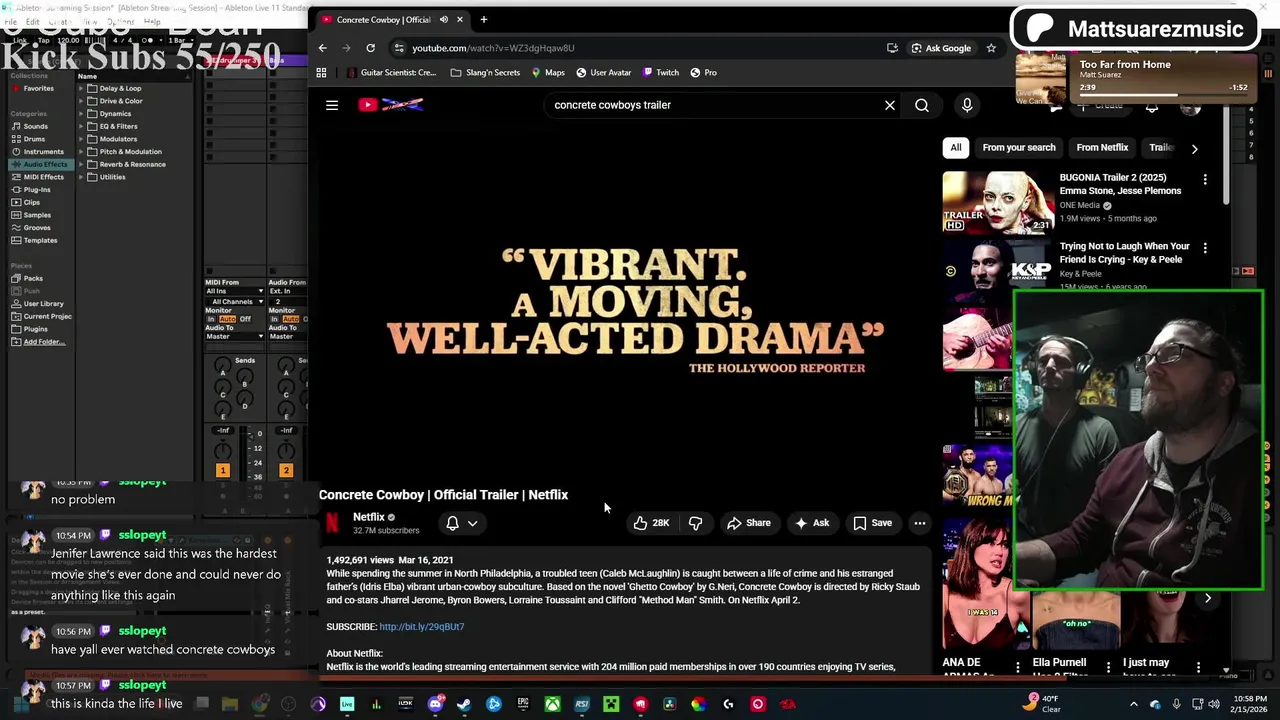Go to the YouTube home logo

pyautogui.click(x=391, y=105)
